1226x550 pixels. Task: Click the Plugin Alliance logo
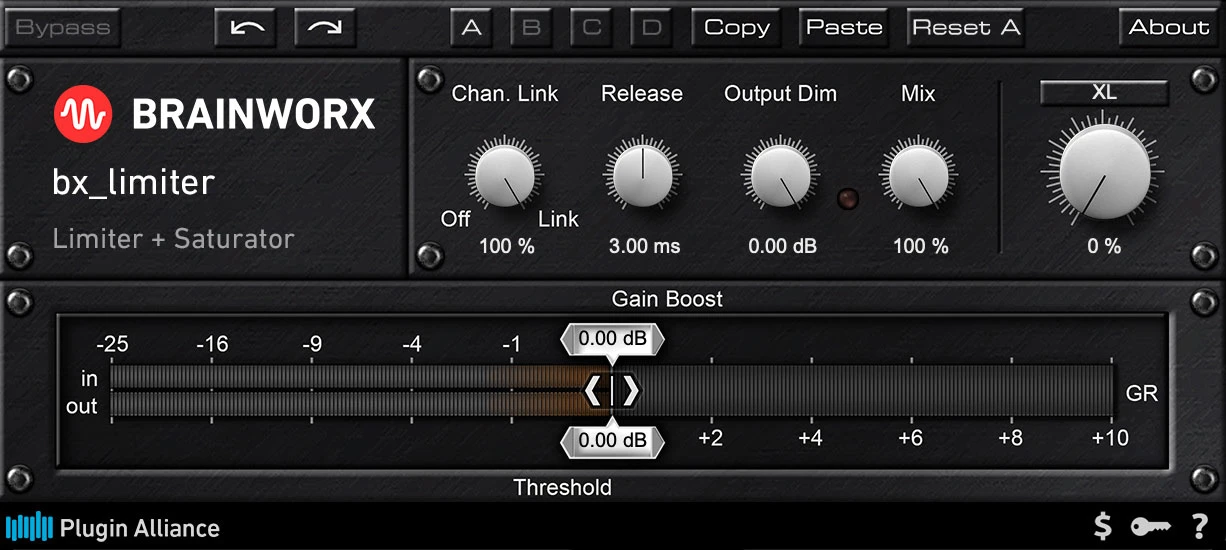coord(112,527)
